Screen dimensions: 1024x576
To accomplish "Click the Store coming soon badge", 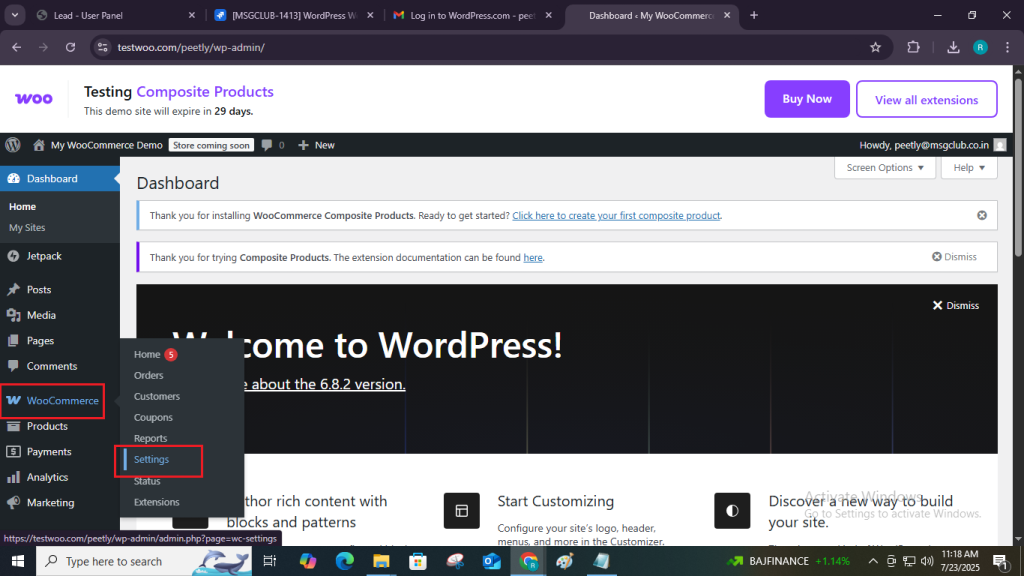I will coord(211,145).
